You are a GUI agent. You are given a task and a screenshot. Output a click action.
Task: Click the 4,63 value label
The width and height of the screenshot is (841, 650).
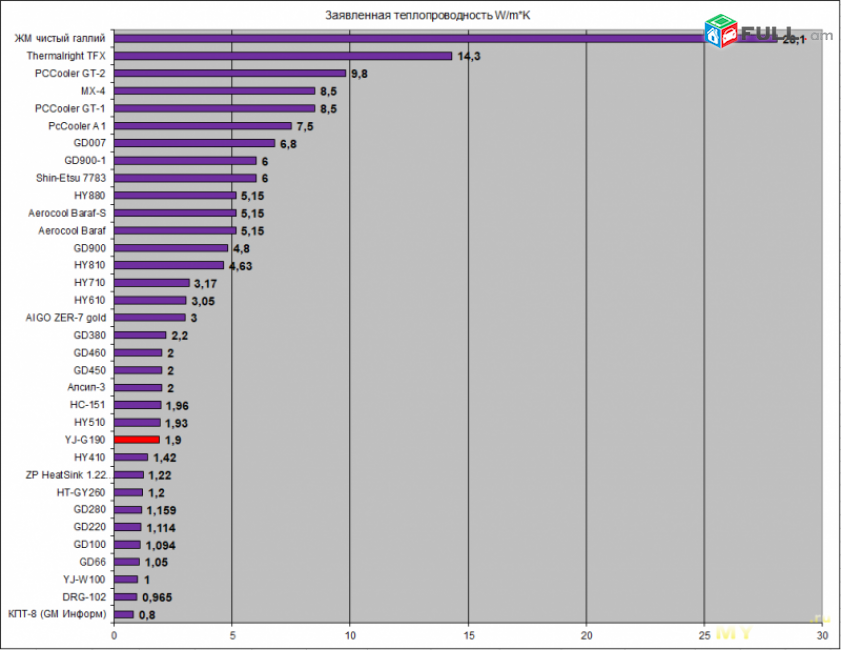240,266
